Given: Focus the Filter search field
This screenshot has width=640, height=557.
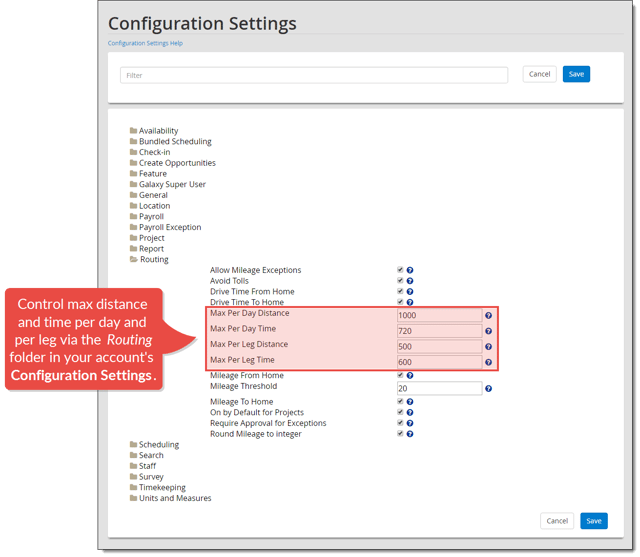Looking at the screenshot, I should [314, 75].
